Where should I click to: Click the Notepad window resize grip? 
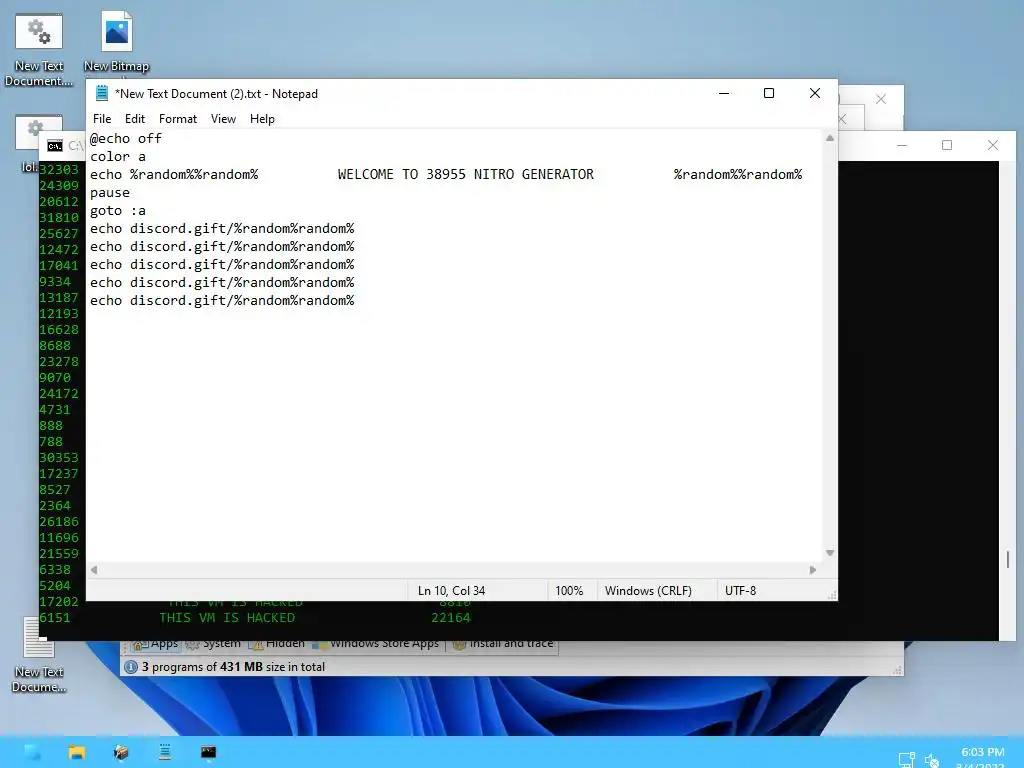click(832, 595)
